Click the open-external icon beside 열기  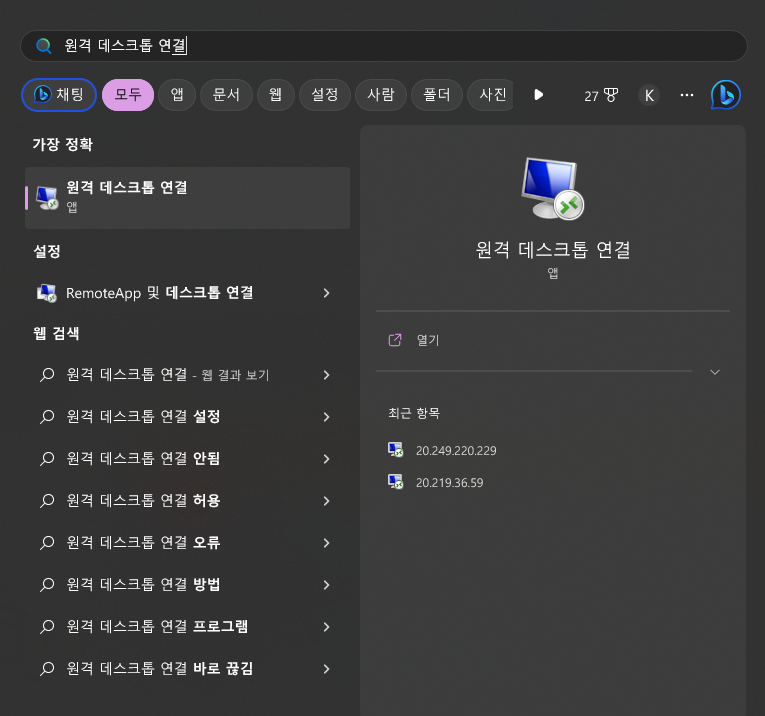pyautogui.click(x=395, y=340)
